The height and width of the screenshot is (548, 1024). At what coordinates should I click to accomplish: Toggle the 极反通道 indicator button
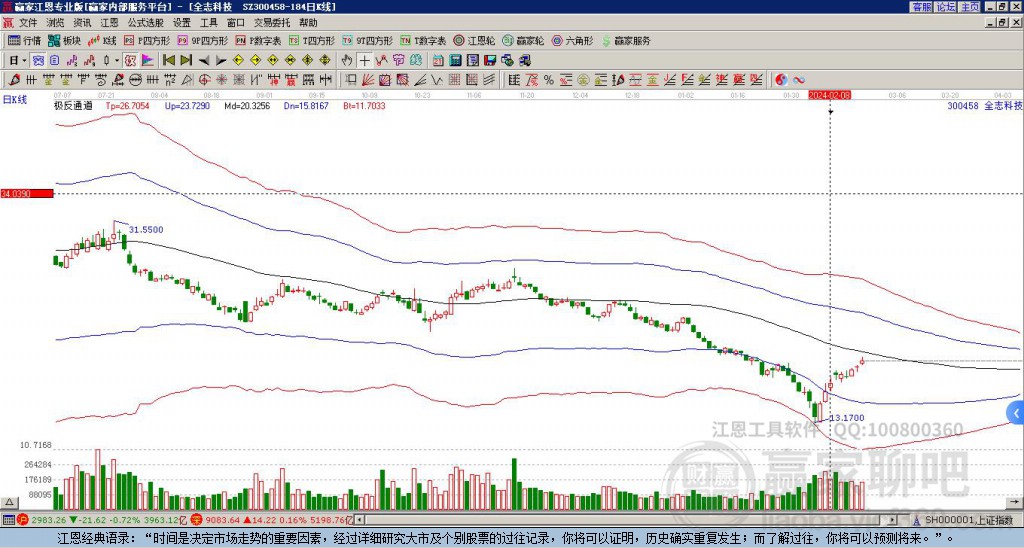point(129,60)
